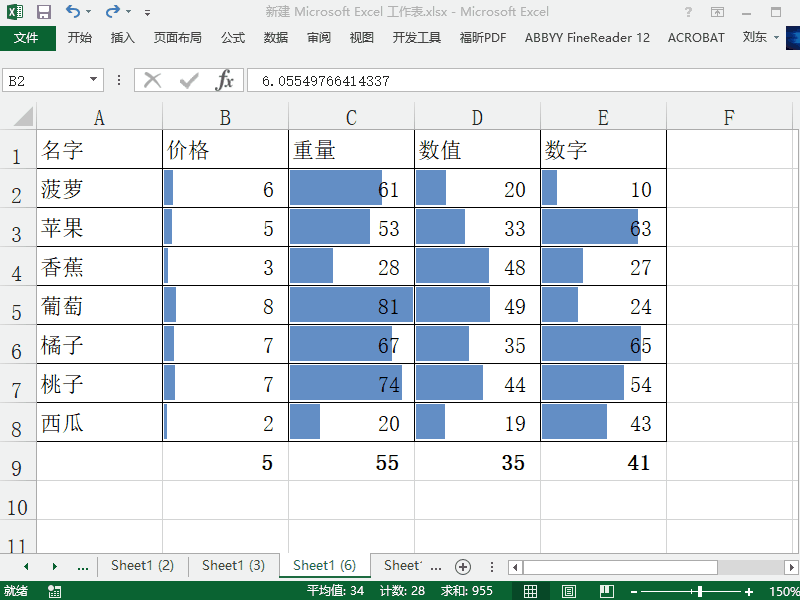Open the 公式 ribbon tab
The width and height of the screenshot is (800, 600).
[x=233, y=37]
